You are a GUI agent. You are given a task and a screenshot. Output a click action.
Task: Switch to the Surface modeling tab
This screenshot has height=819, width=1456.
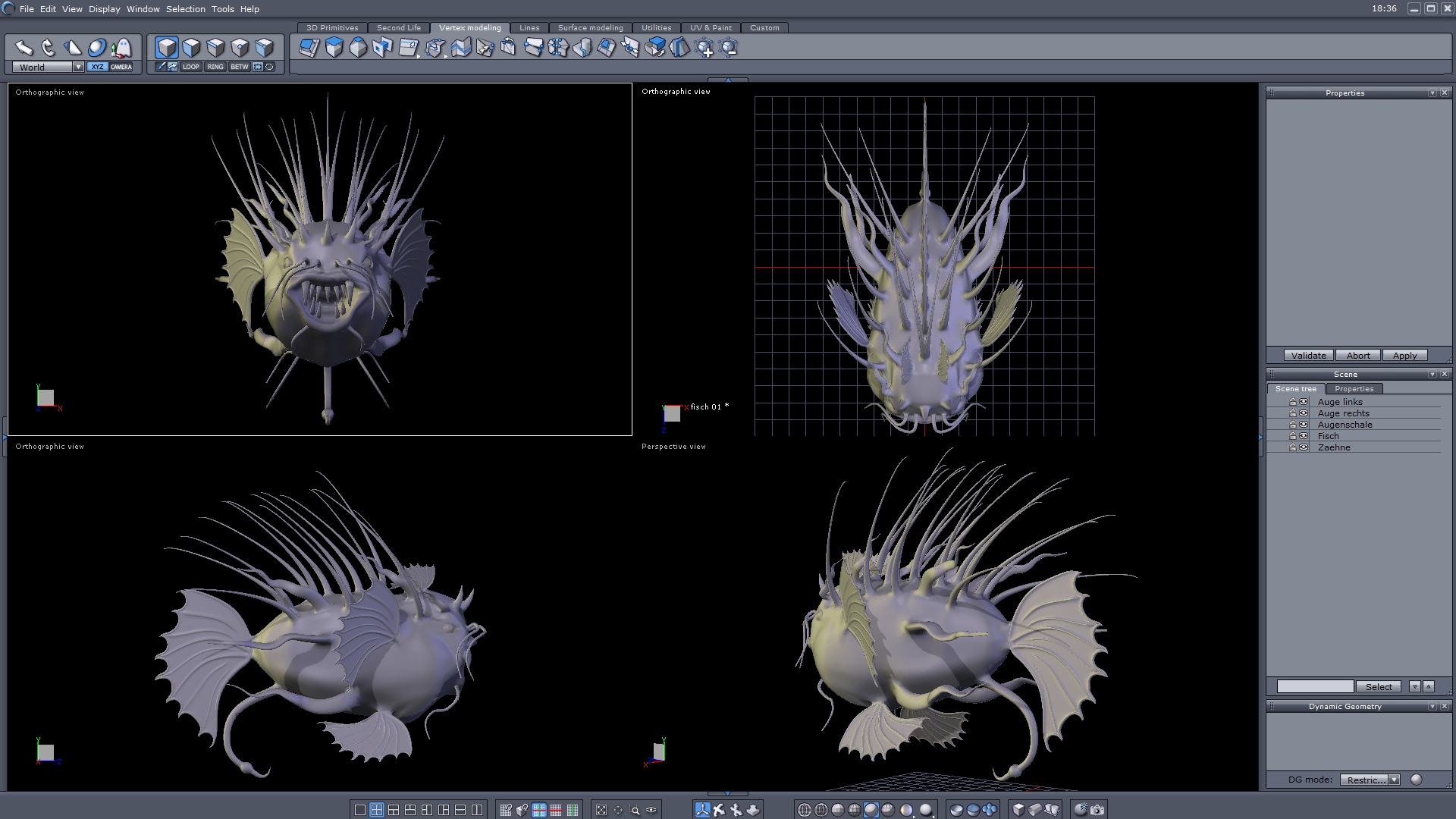coord(590,27)
